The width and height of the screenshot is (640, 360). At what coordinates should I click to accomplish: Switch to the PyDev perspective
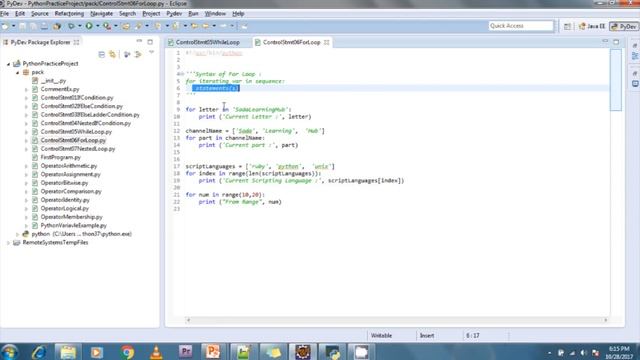pyautogui.click(x=624, y=26)
